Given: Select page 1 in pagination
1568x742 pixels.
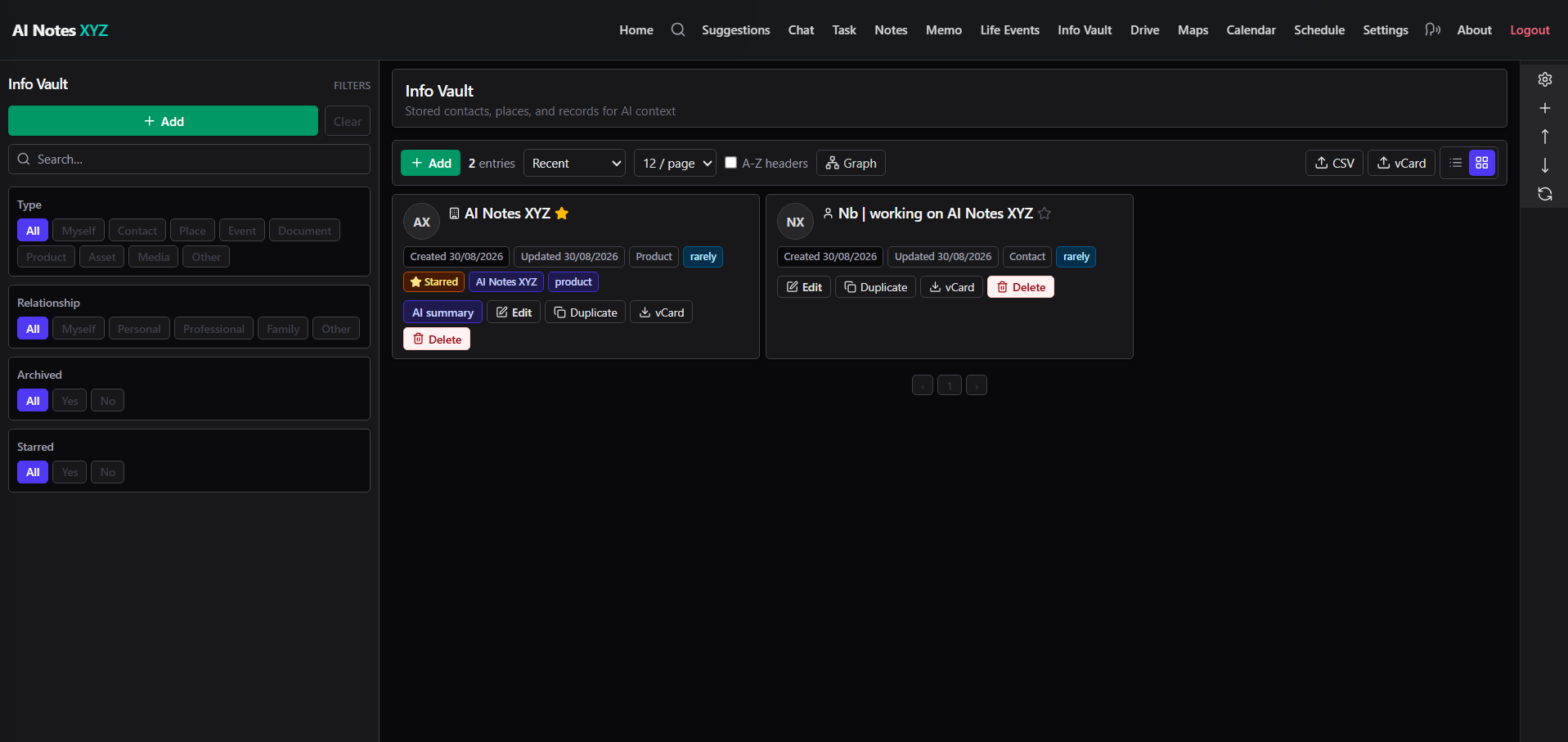Looking at the screenshot, I should (x=950, y=385).
